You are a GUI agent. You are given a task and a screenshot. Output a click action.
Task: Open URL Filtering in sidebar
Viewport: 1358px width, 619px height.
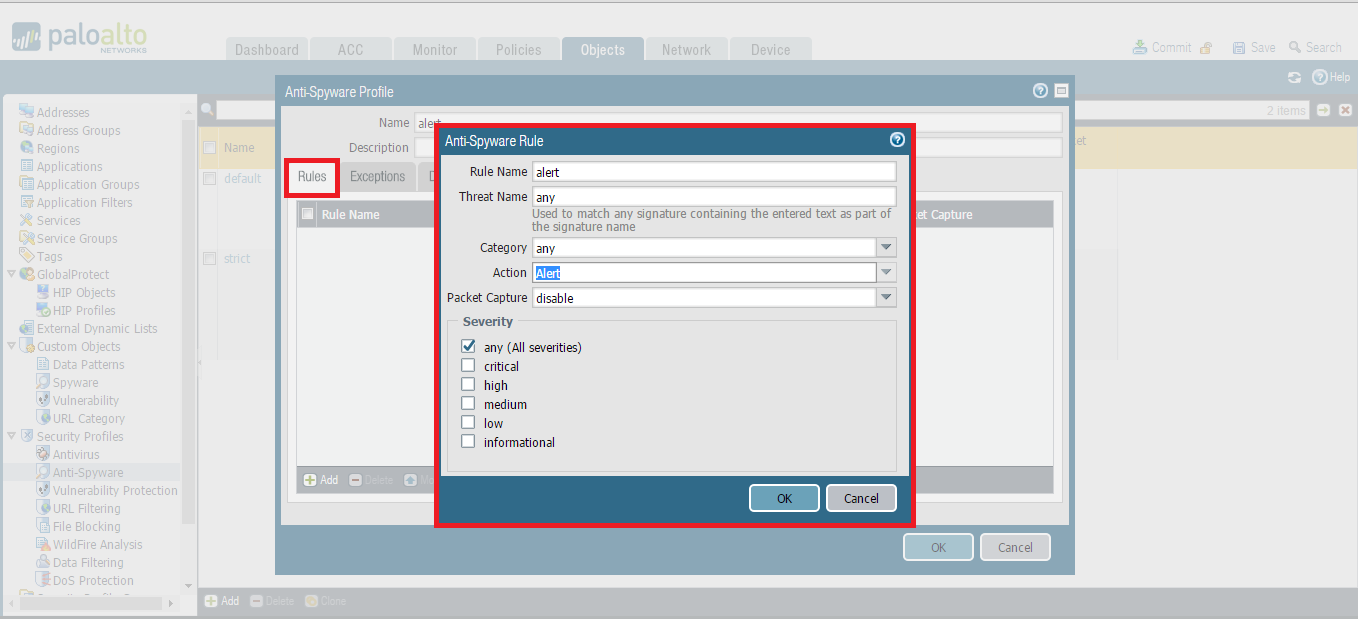tap(86, 508)
